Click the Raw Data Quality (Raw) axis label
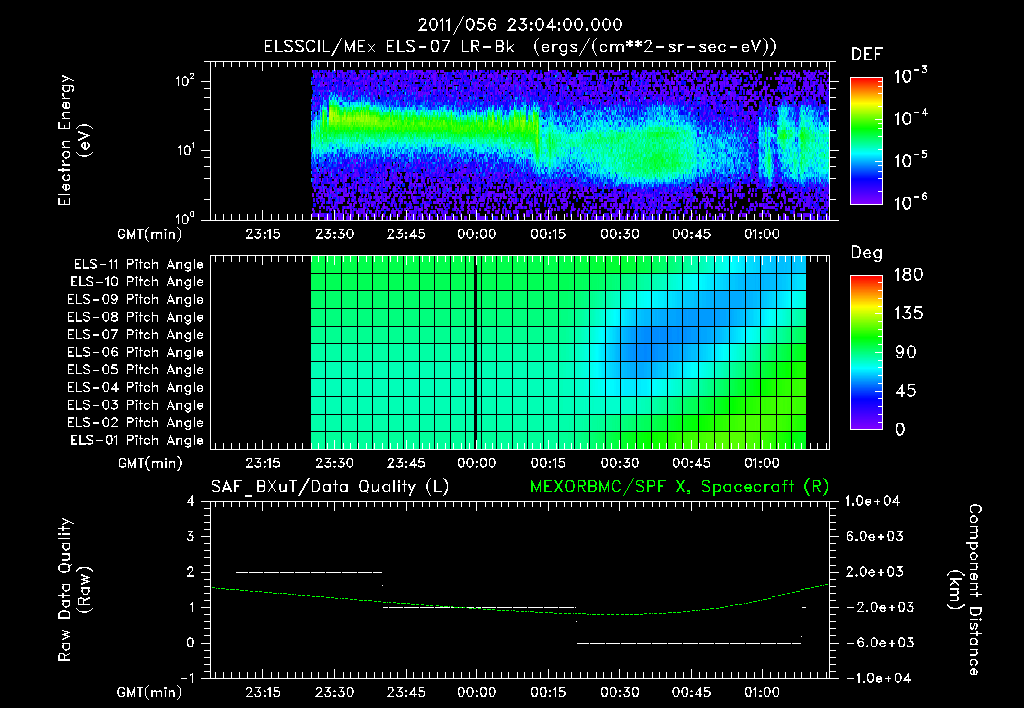Viewport: 1024px width, 708px height. (x=75, y=590)
